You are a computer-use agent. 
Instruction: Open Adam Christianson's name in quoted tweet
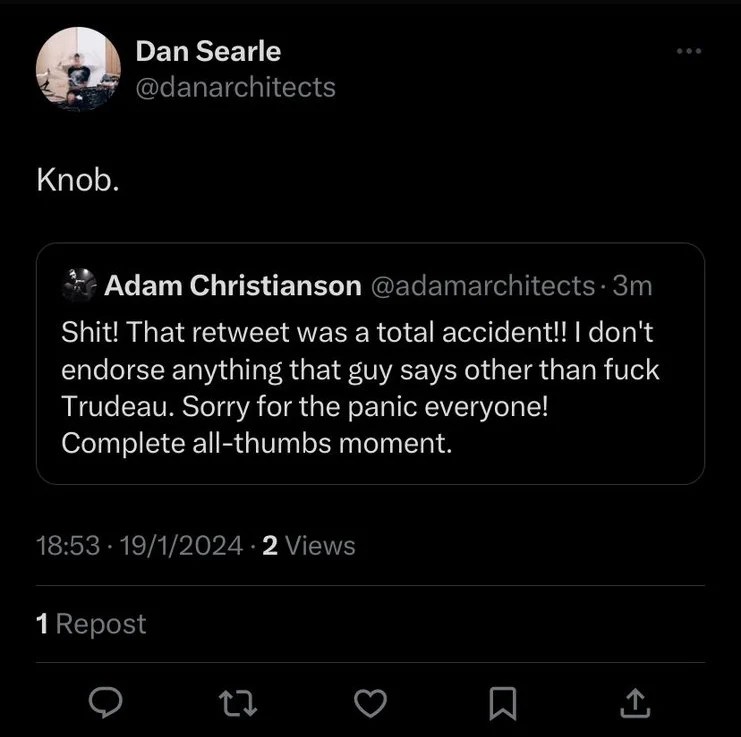pos(232,286)
